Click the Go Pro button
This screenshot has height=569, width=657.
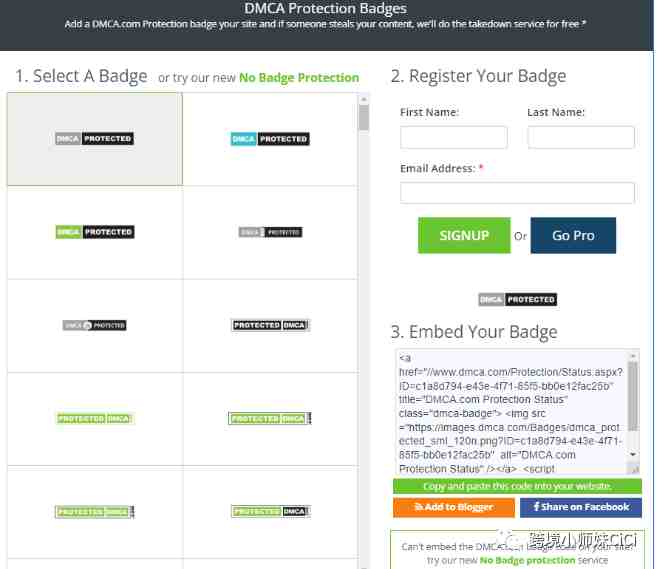pyautogui.click(x=573, y=235)
